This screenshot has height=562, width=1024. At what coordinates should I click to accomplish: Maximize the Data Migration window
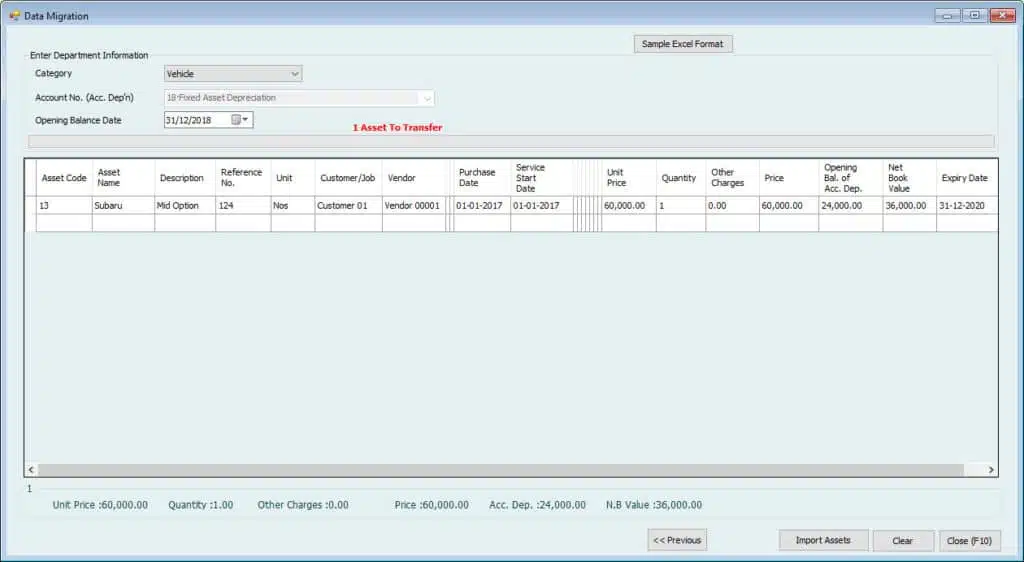[x=974, y=16]
